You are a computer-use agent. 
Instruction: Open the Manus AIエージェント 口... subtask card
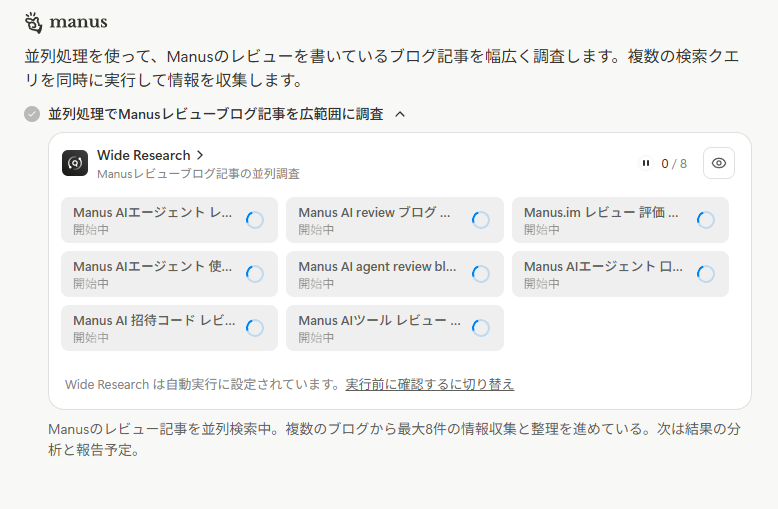(x=604, y=274)
